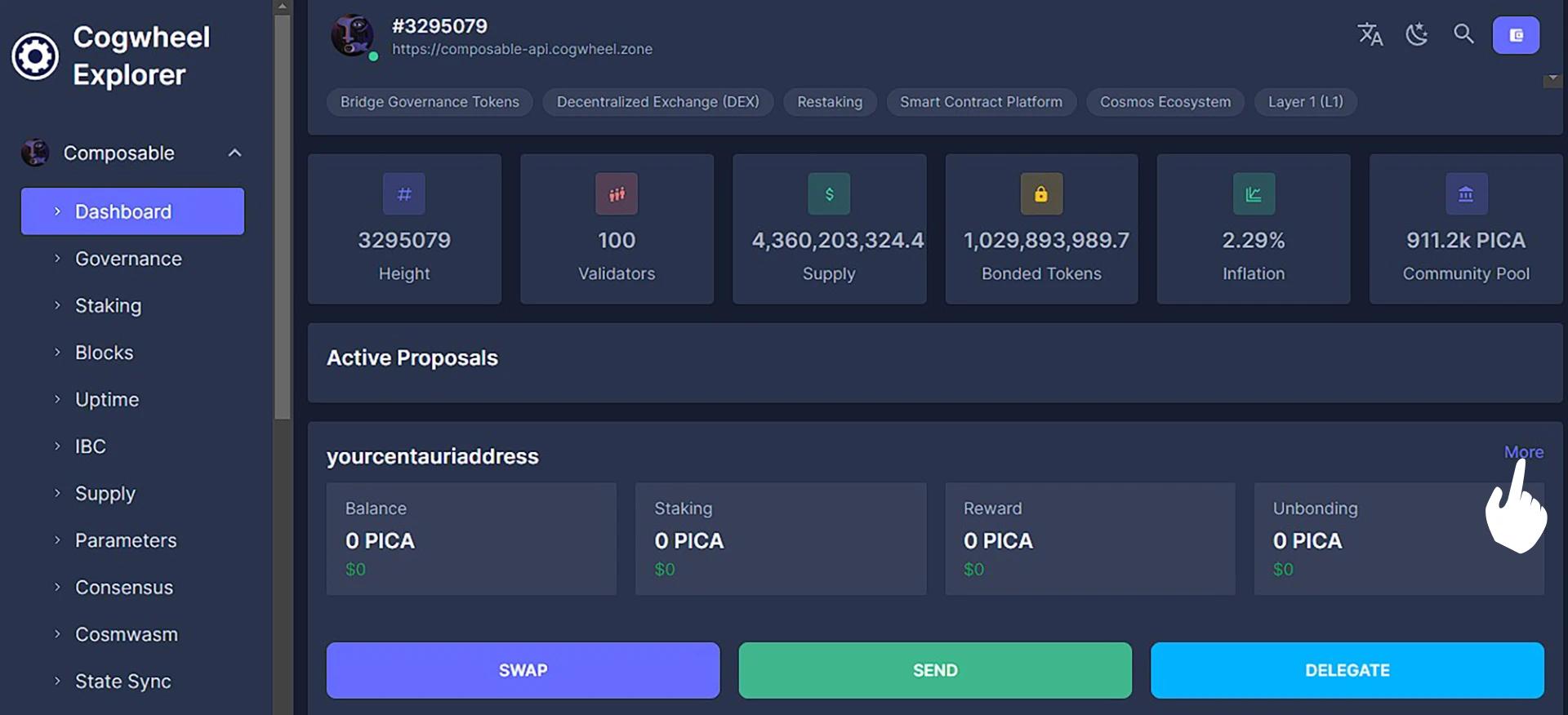The height and width of the screenshot is (715, 1568).
Task: Open the More link for account
Action: [x=1523, y=452]
